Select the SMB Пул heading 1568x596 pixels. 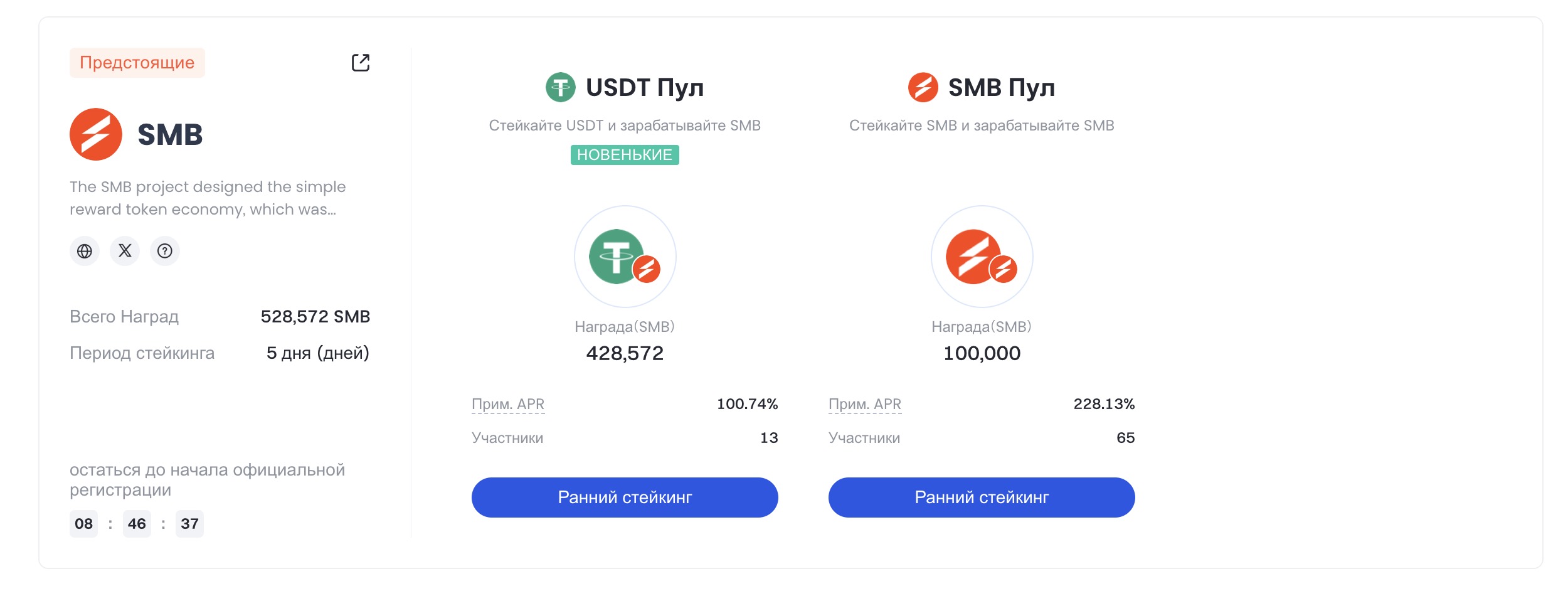click(1002, 88)
